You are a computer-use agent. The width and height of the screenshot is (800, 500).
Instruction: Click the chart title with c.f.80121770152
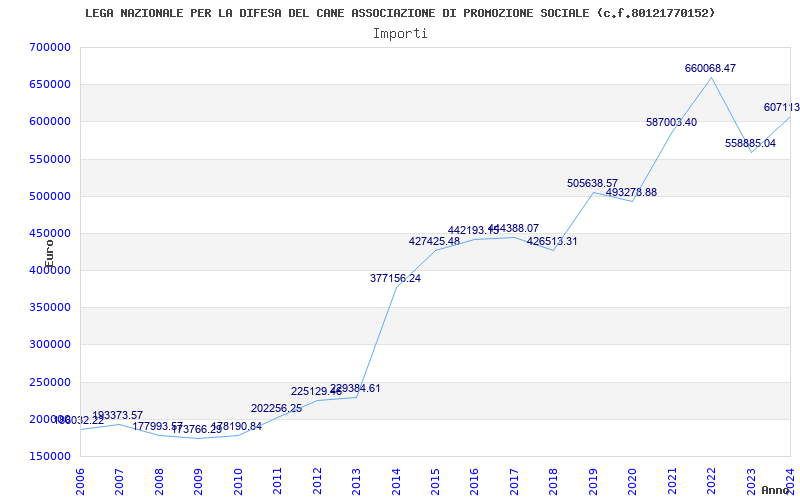400,13
